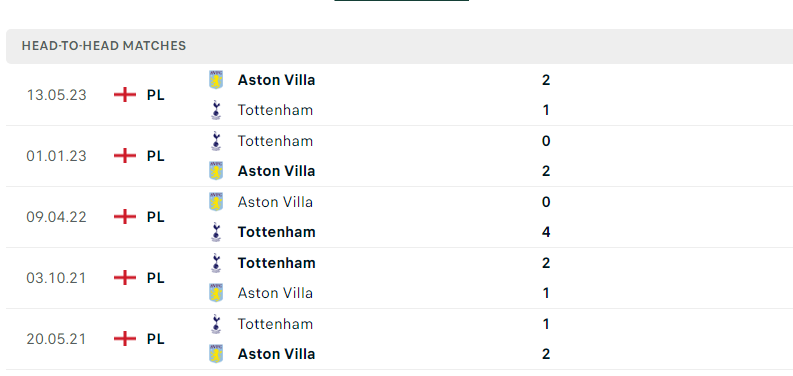This screenshot has height=376, width=793.
Task: Open Tottenham team link in 20.05.21 match
Action: pos(275,324)
